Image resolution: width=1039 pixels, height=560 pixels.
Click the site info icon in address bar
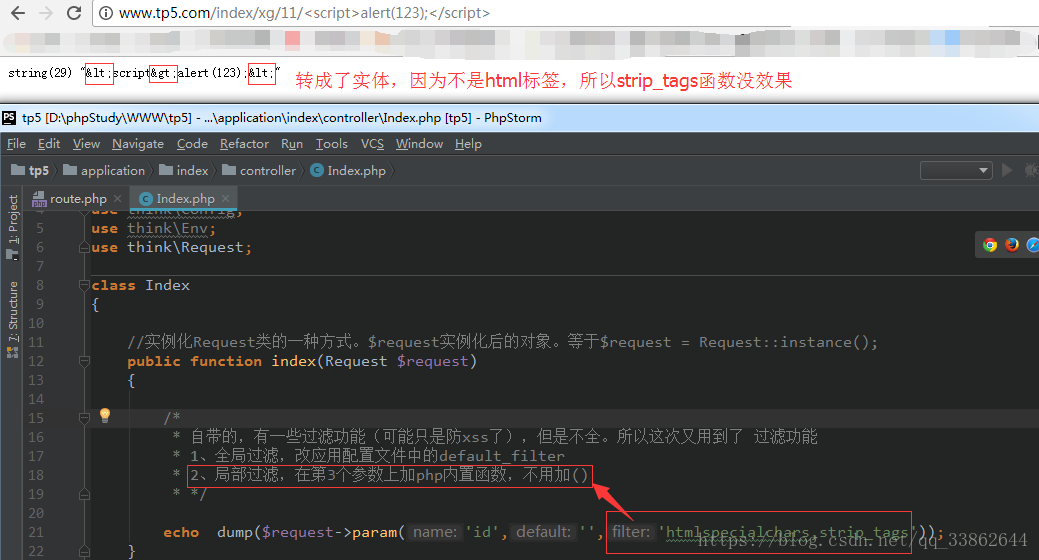tap(106, 13)
